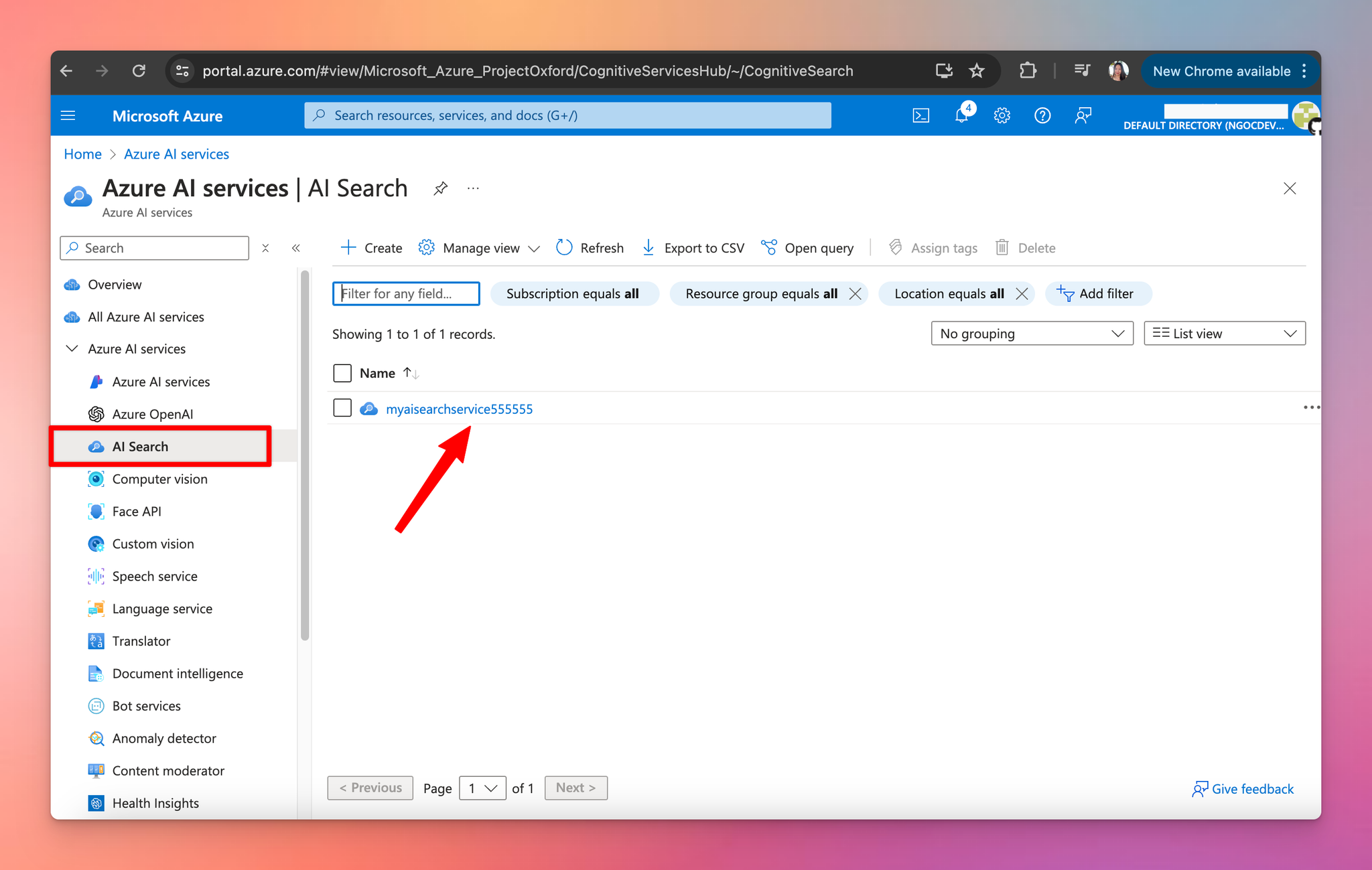Click Export to CSV

[x=693, y=248]
